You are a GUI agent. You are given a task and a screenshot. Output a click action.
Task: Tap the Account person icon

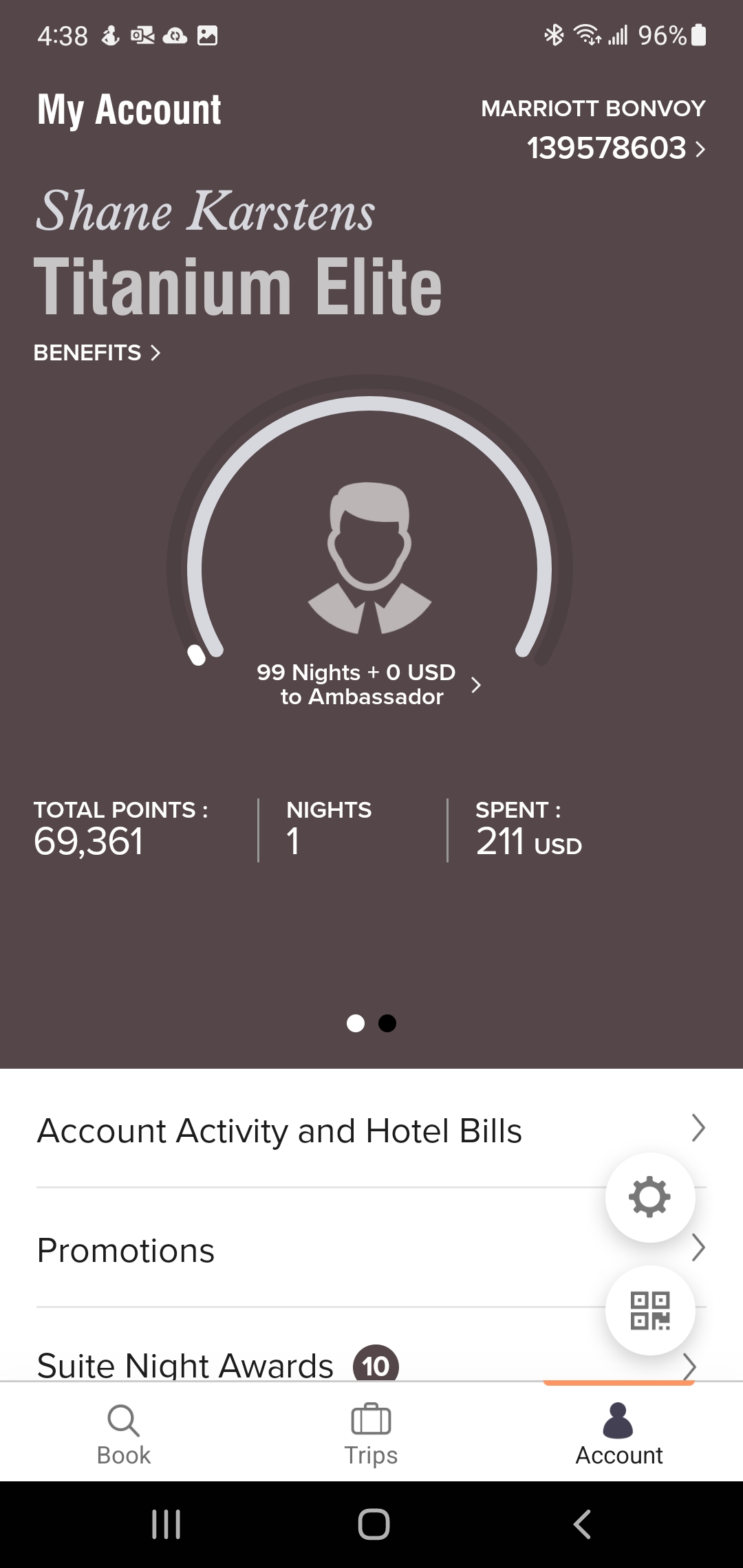pos(618,1421)
